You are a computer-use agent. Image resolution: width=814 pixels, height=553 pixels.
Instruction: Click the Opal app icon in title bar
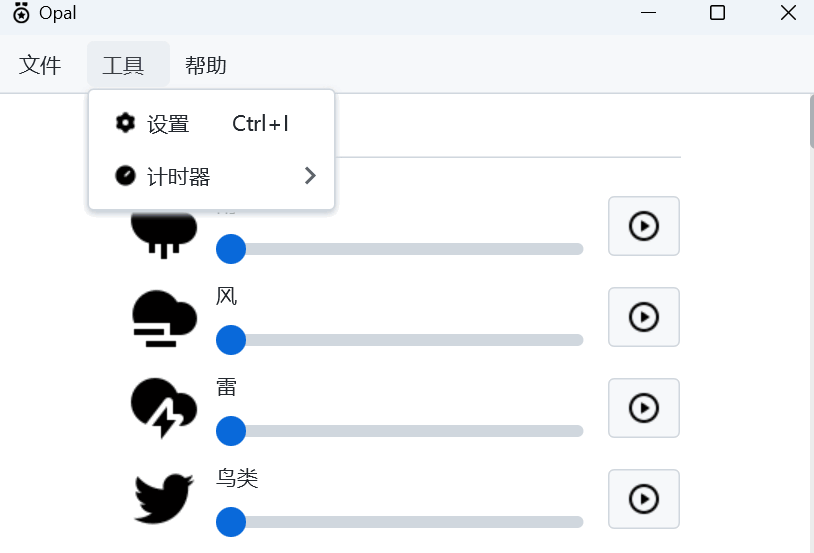[x=21, y=14]
